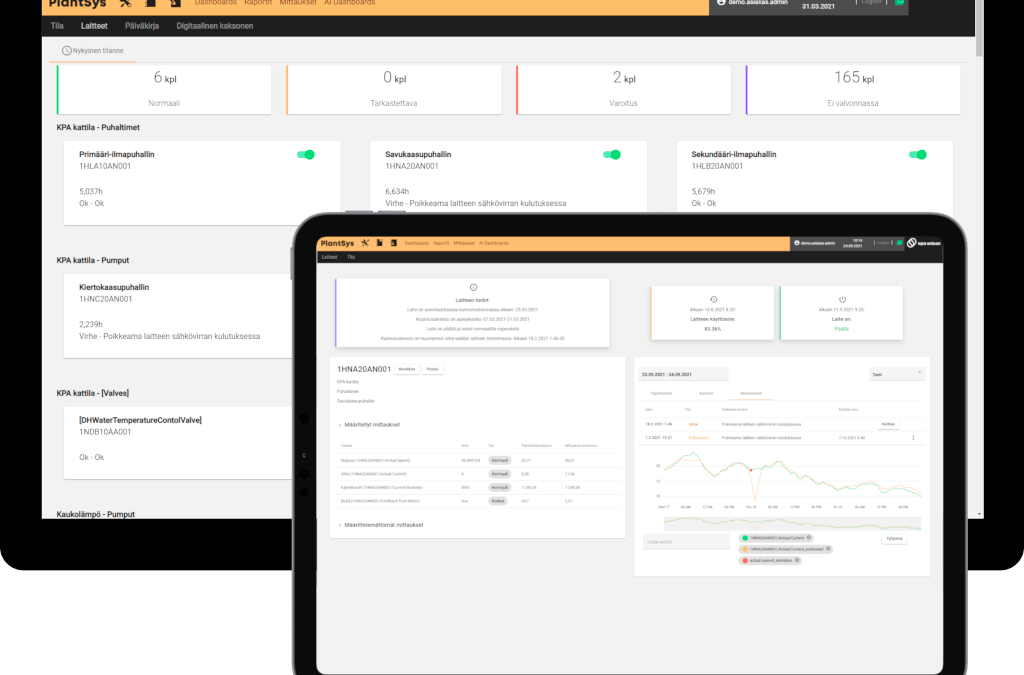Click the history icon on Laitteen käyttöaste card
1024x675 pixels.
coord(713,300)
